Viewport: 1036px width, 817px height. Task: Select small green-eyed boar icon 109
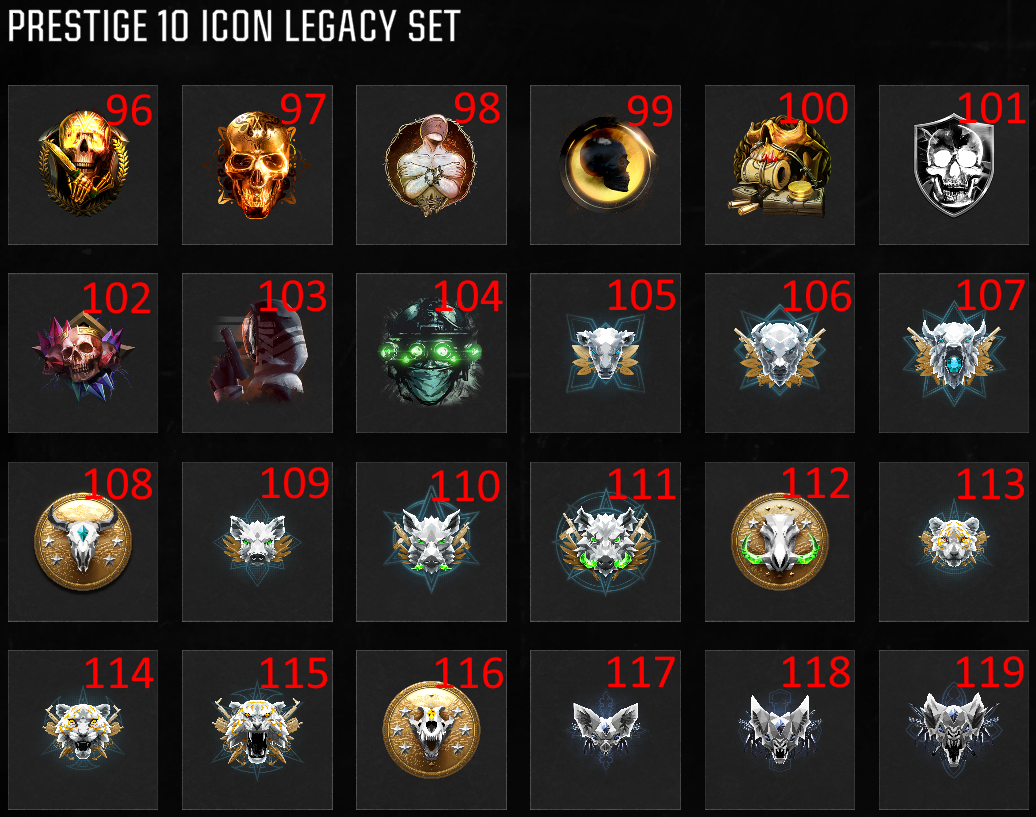click(x=257, y=542)
